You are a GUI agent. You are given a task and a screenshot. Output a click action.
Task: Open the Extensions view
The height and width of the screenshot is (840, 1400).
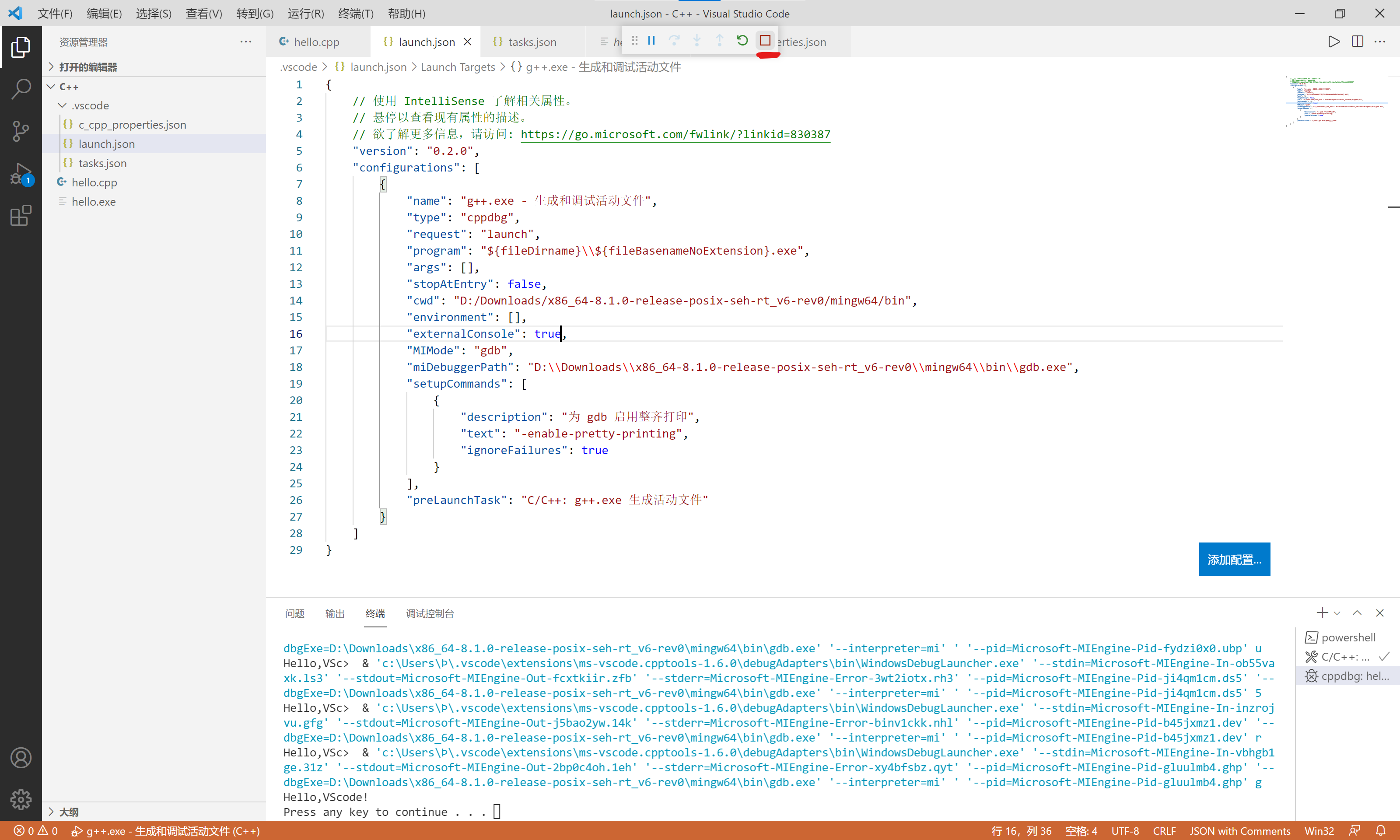pos(21,216)
